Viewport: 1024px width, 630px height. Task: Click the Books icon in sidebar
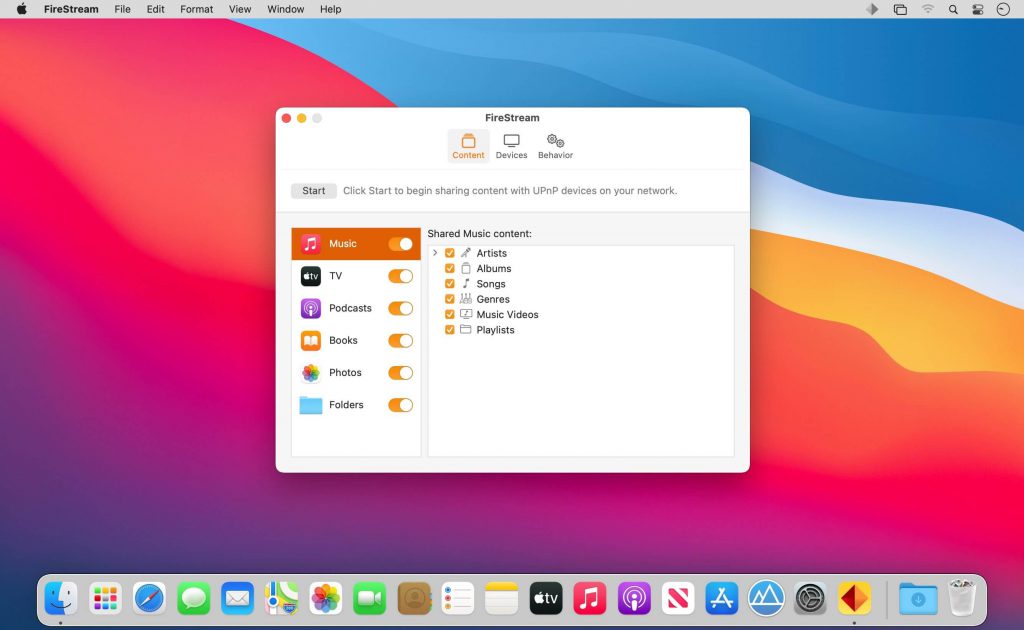(311, 340)
